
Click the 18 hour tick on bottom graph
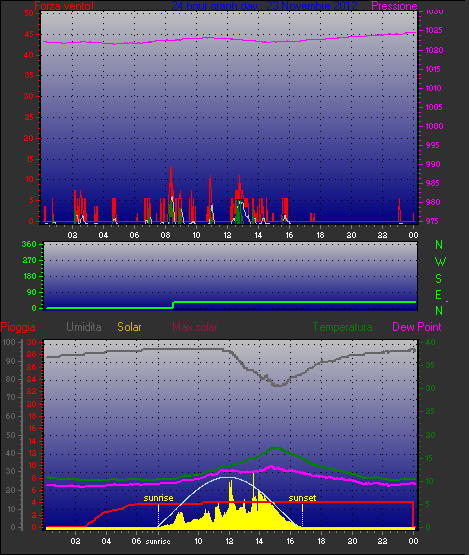[321, 541]
